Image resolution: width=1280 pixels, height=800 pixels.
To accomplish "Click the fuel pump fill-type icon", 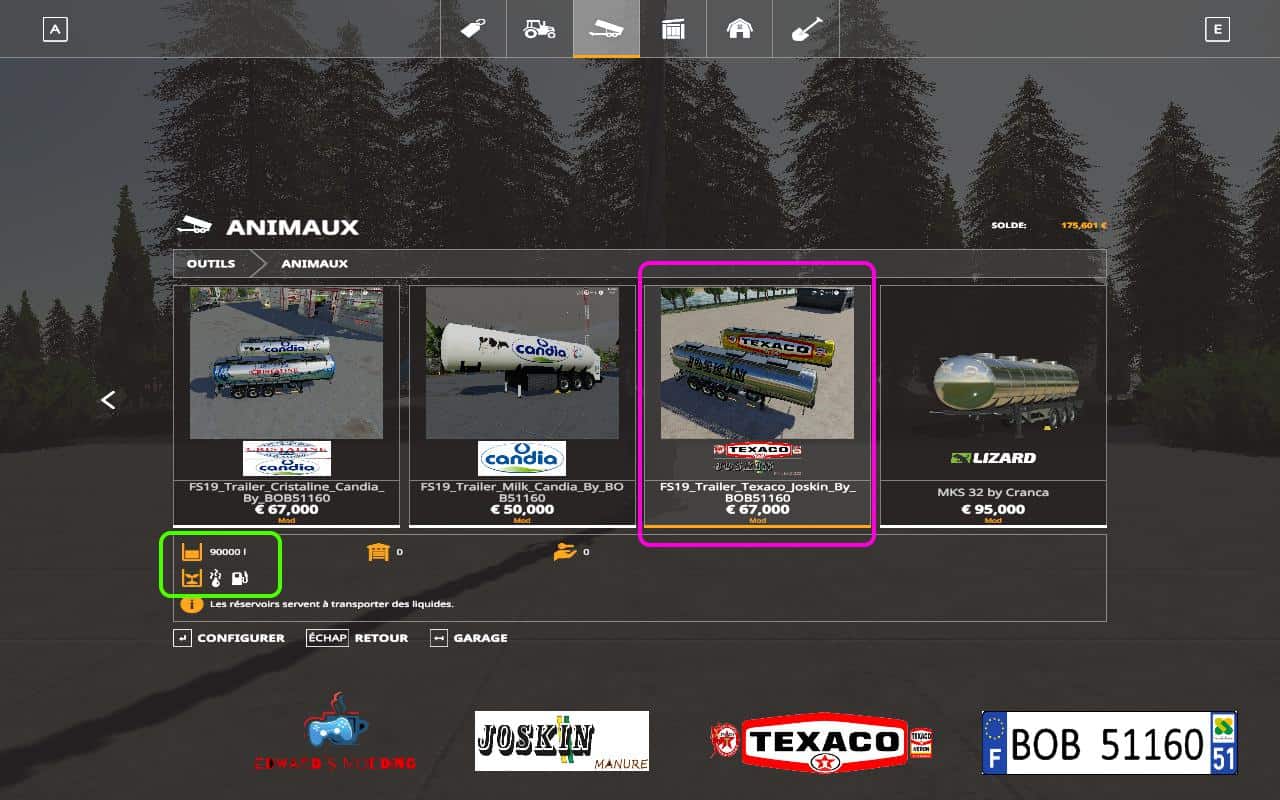I will coord(240,578).
